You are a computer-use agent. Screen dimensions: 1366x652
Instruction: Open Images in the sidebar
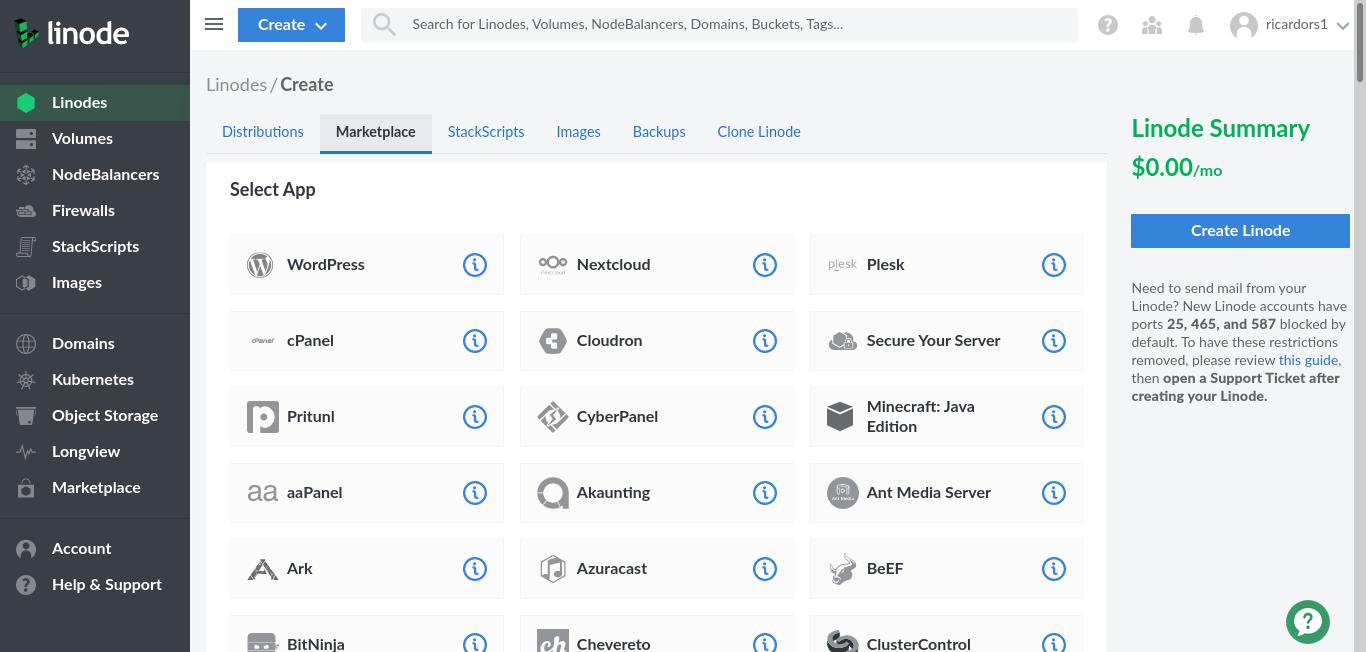click(x=95, y=283)
